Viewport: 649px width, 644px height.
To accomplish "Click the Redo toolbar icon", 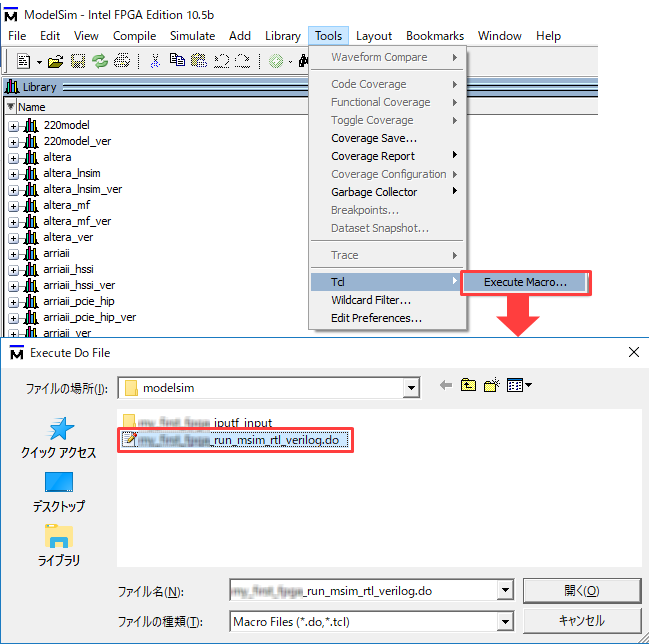I will pyautogui.click(x=242, y=61).
